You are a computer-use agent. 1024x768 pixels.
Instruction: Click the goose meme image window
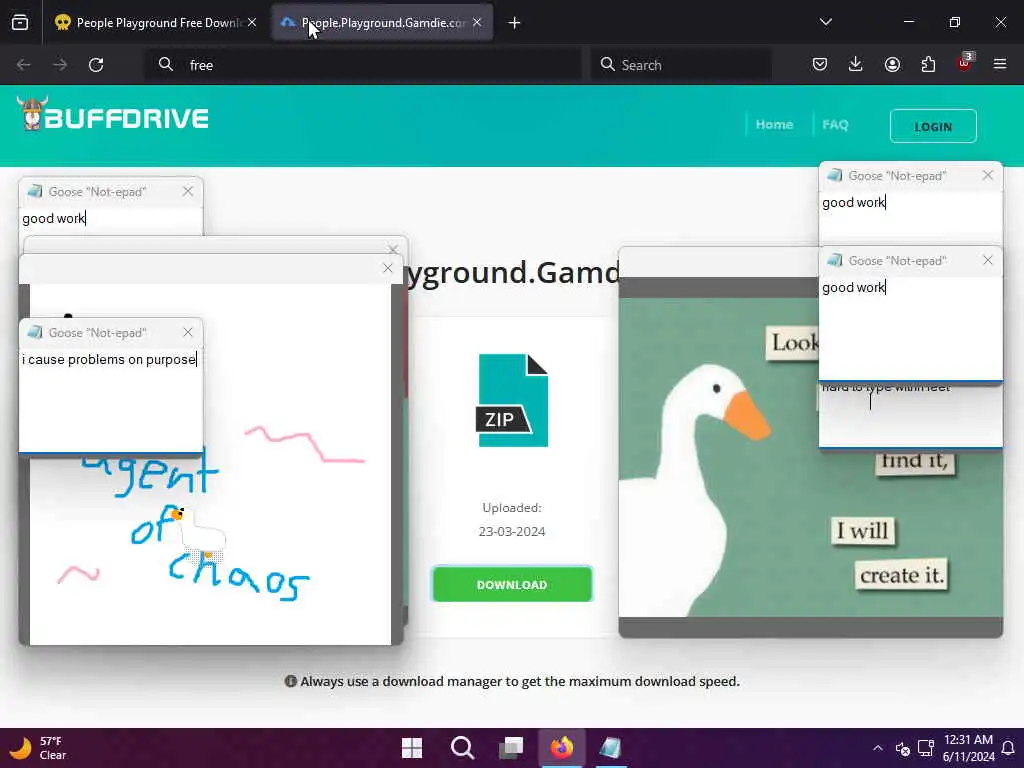tap(718, 457)
